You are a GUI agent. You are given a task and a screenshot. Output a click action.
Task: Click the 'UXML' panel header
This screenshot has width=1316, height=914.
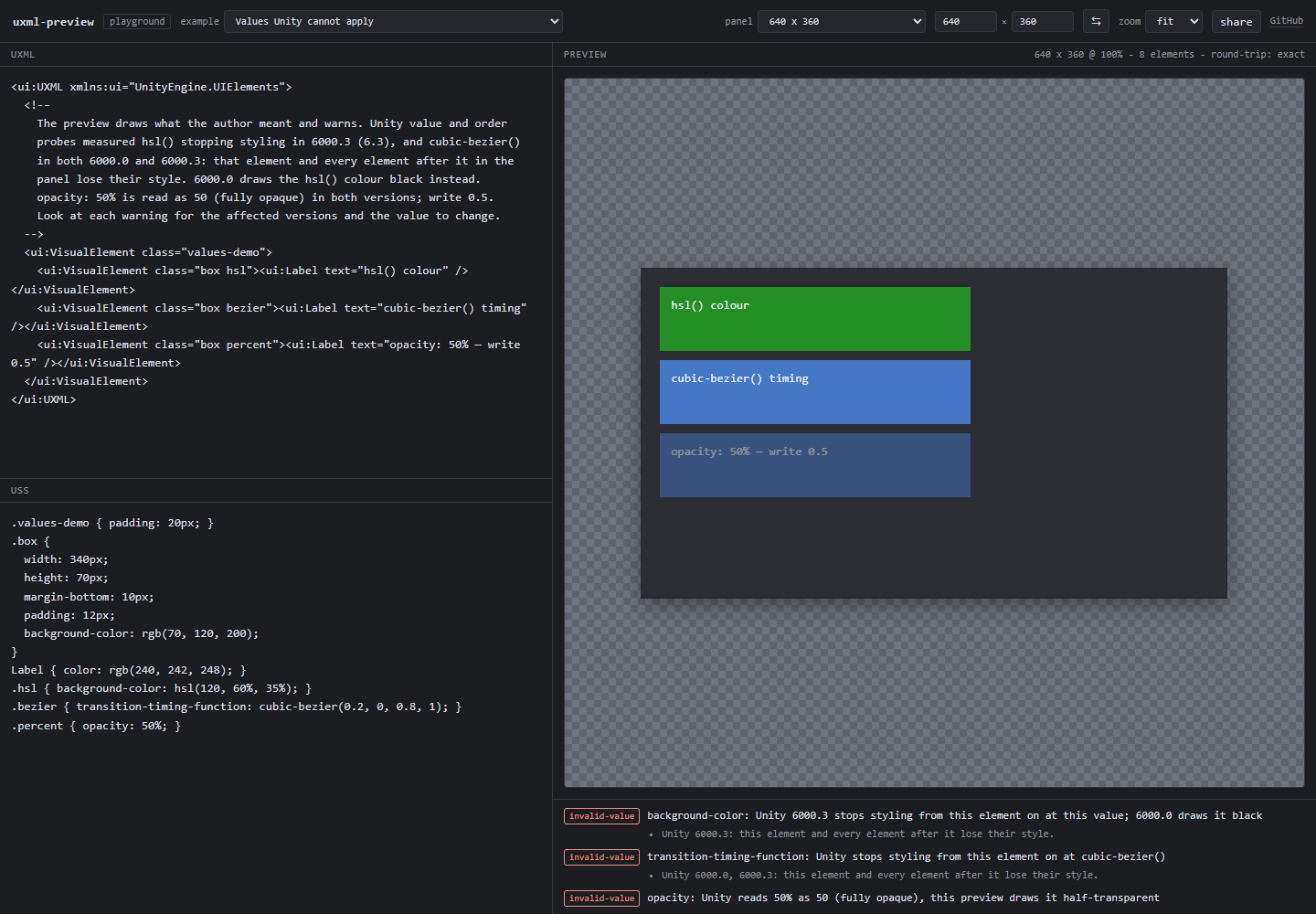point(23,55)
